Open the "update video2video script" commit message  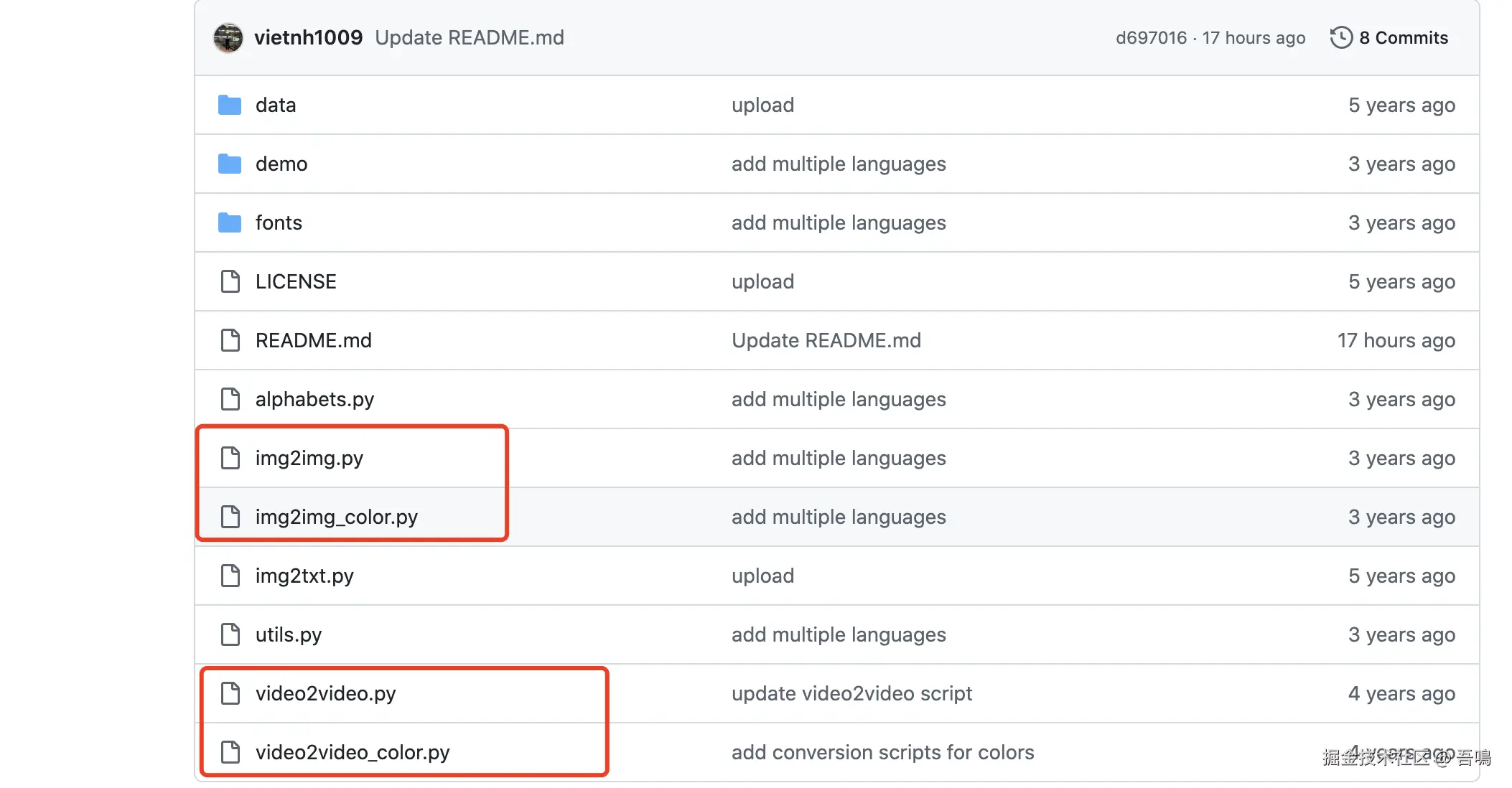(851, 693)
